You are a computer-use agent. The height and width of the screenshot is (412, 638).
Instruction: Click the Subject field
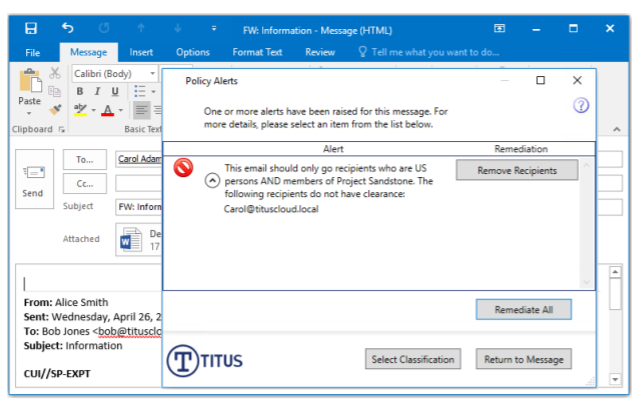pyautogui.click(x=139, y=207)
